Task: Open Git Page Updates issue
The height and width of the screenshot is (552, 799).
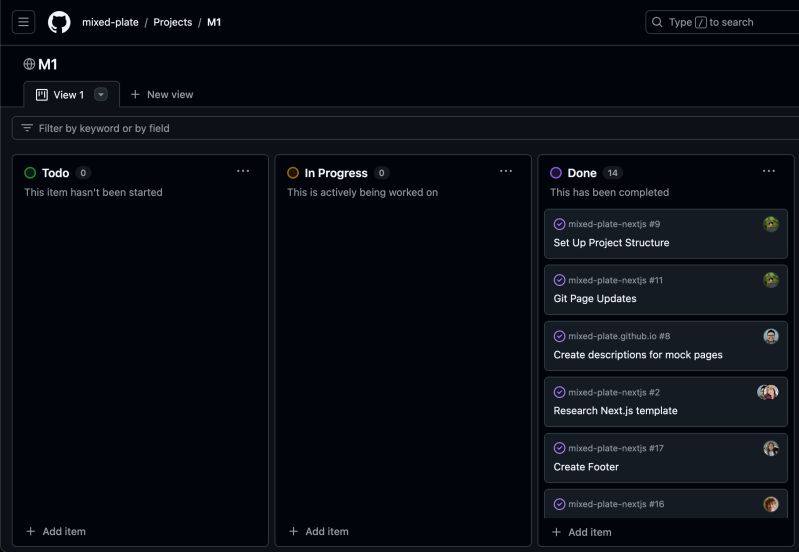Action: pyautogui.click(x=595, y=299)
